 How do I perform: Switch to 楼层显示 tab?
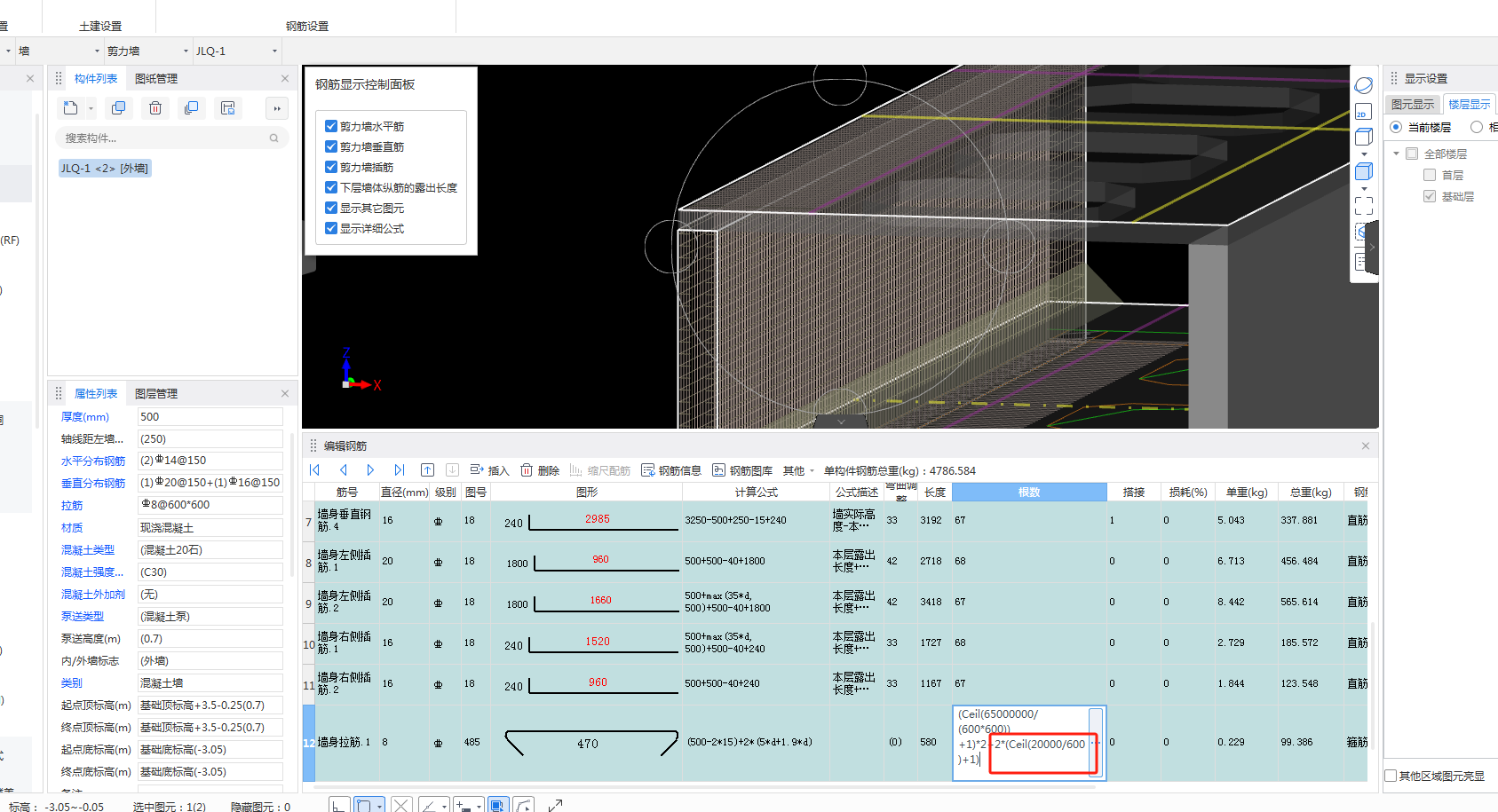pos(1470,104)
